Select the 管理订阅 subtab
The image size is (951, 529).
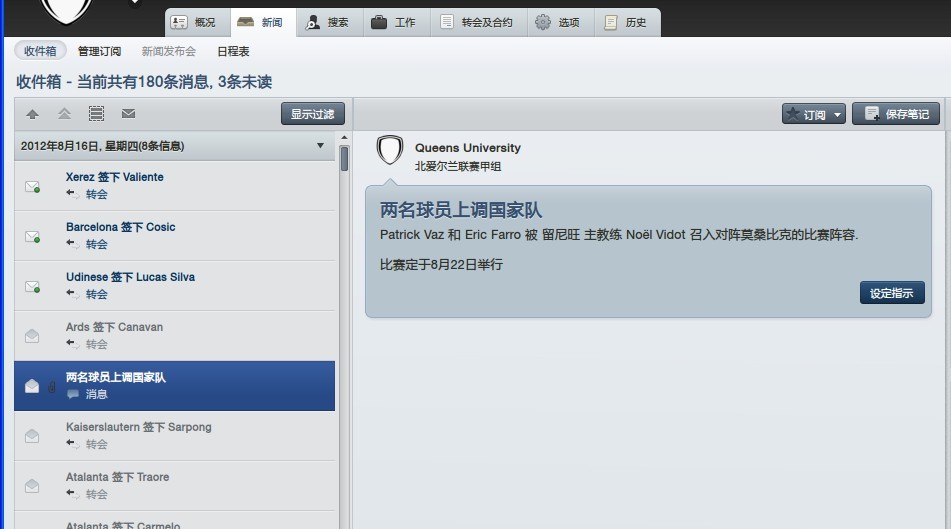(104, 51)
